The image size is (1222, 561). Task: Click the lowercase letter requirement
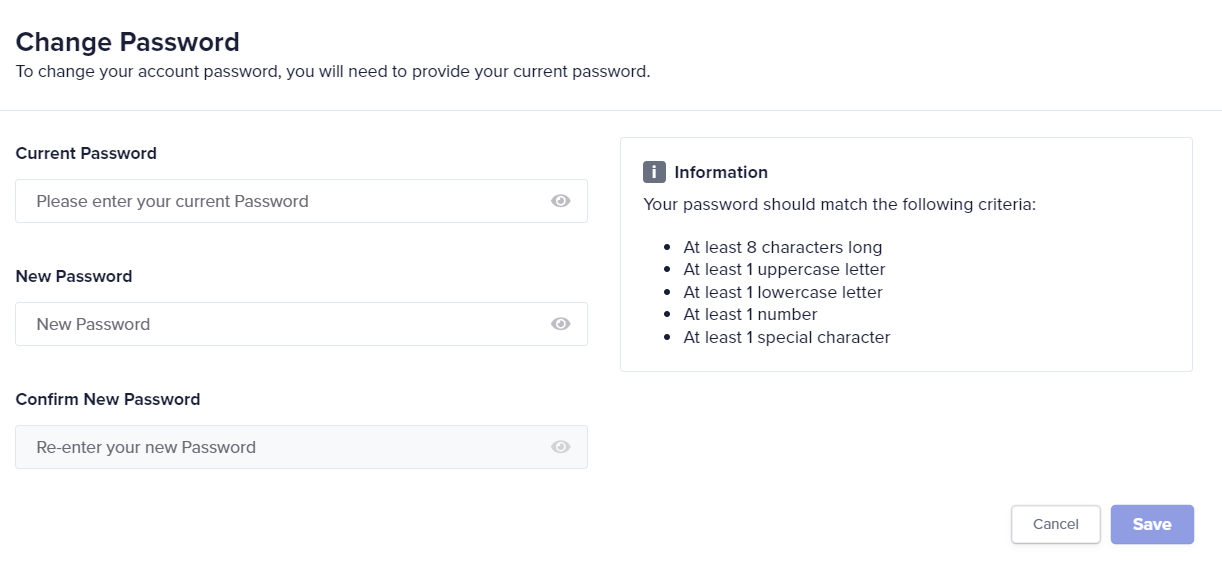(x=783, y=293)
